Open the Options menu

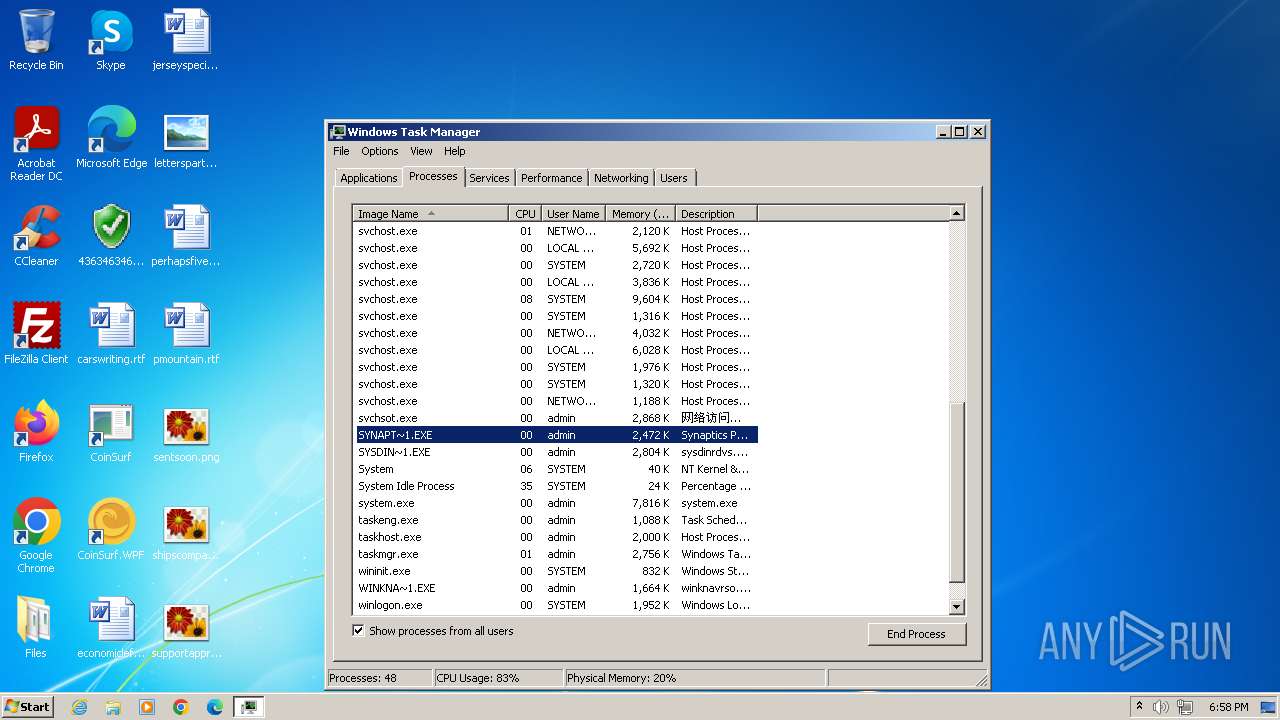tap(380, 151)
